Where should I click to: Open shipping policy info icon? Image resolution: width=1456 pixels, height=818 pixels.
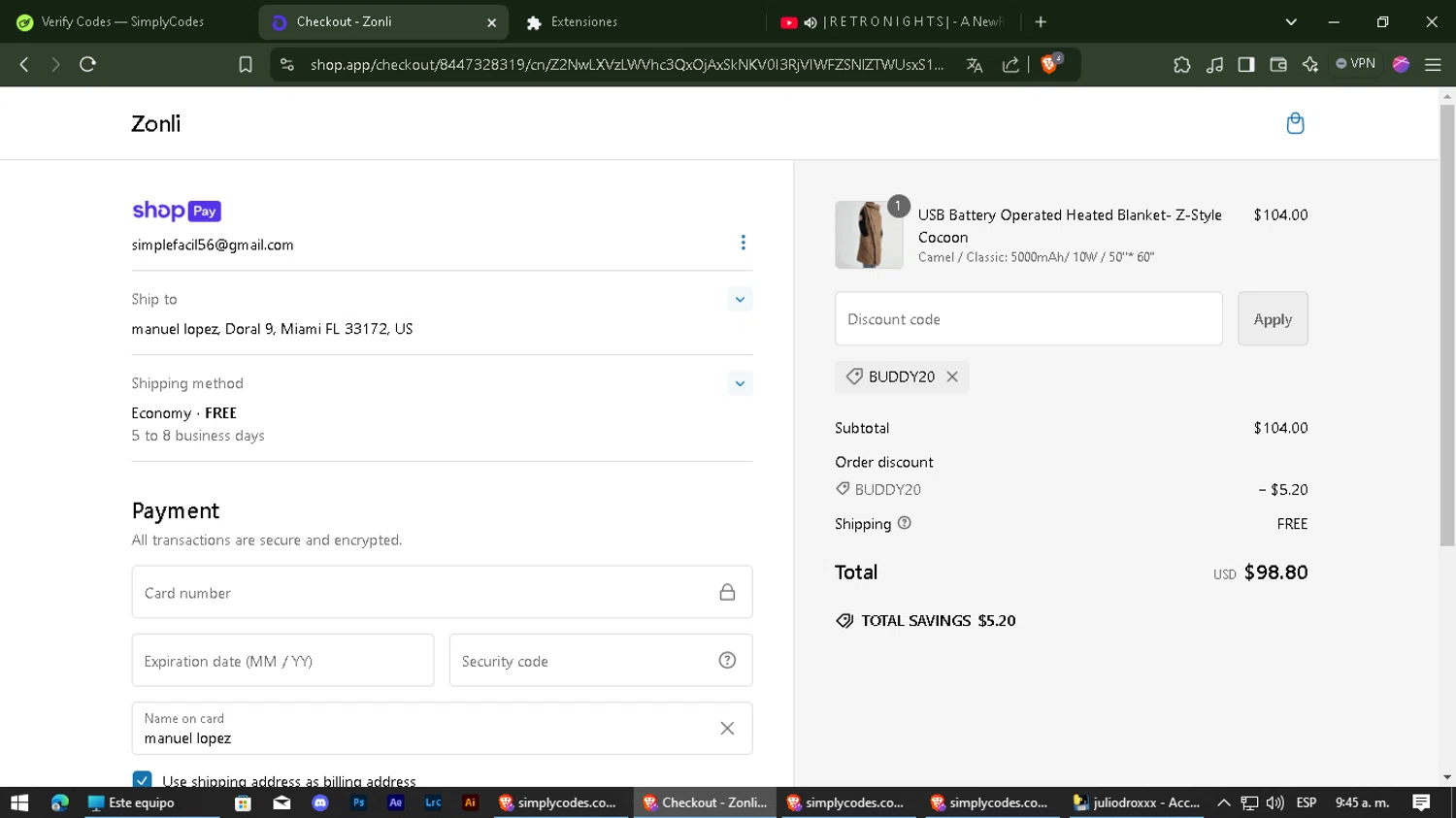pos(905,523)
